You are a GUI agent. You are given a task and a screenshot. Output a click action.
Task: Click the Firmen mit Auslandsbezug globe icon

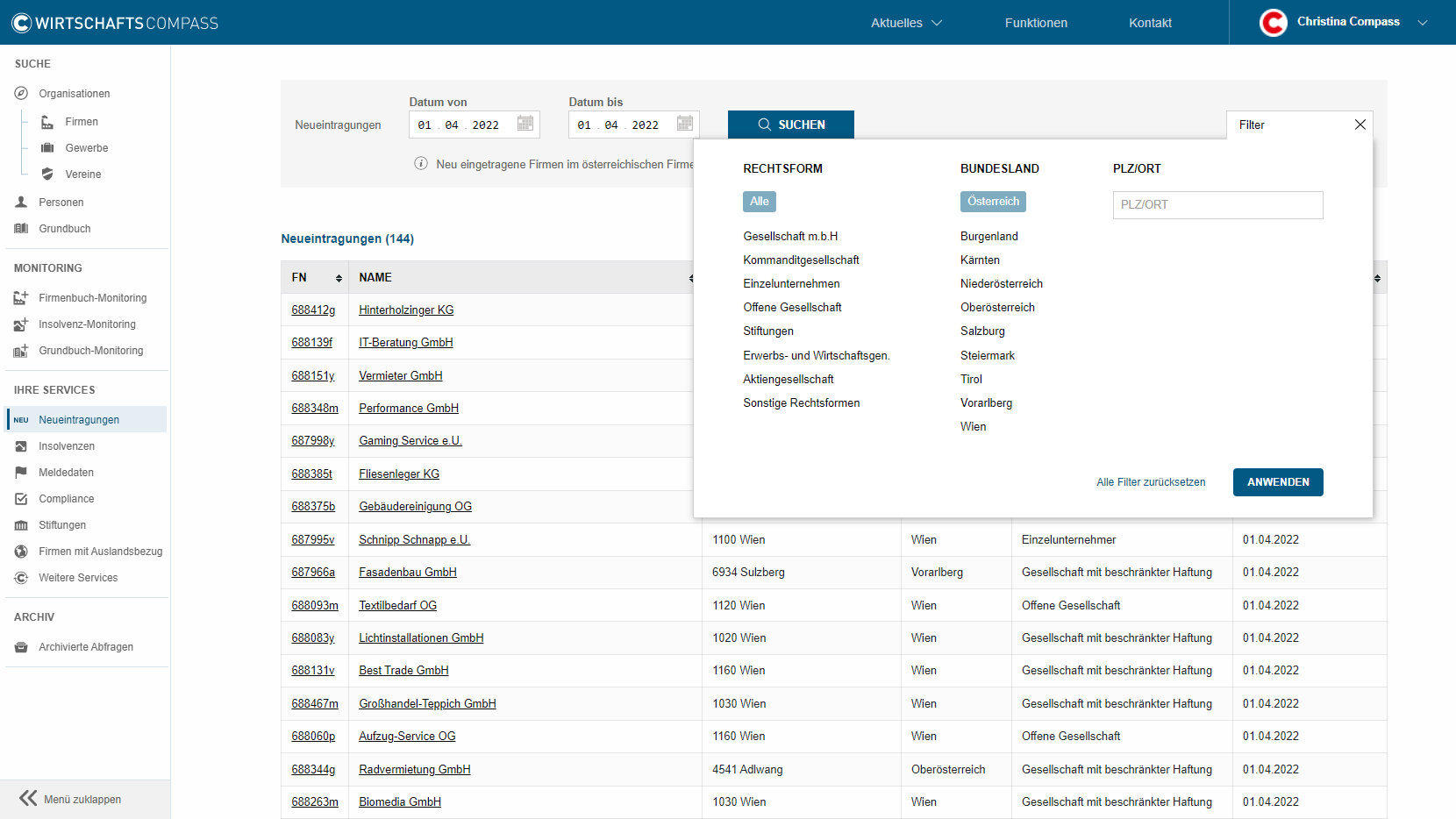(x=21, y=552)
